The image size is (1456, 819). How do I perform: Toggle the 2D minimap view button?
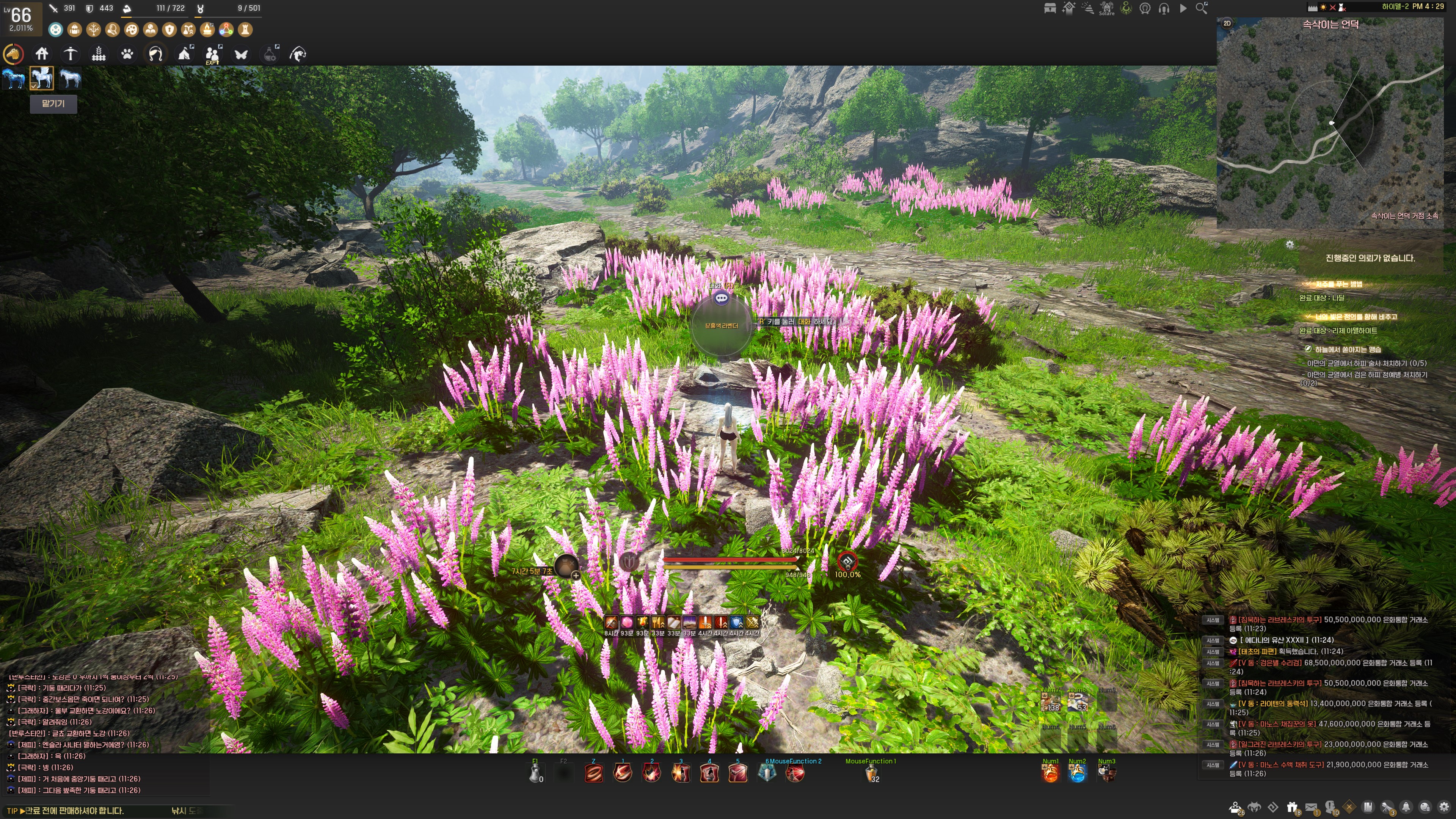[1227, 24]
